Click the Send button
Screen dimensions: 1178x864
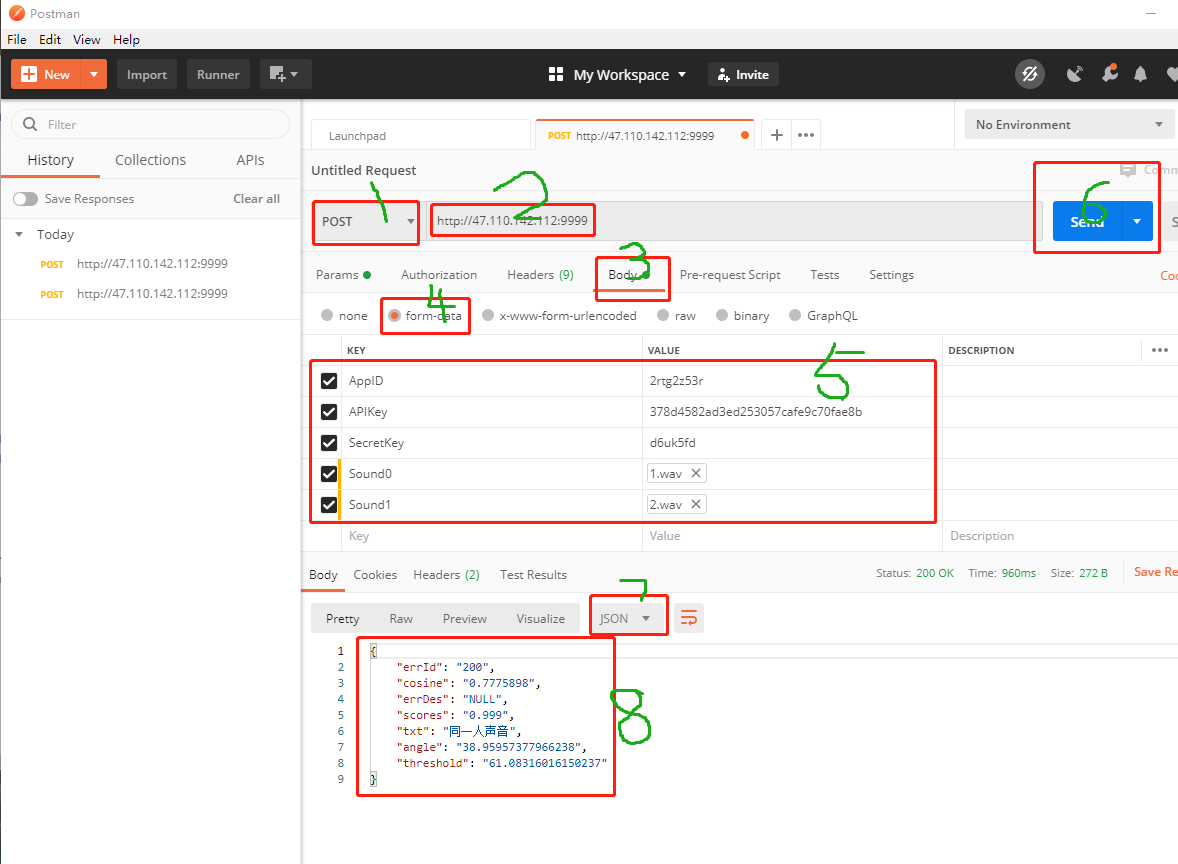tap(1087, 222)
